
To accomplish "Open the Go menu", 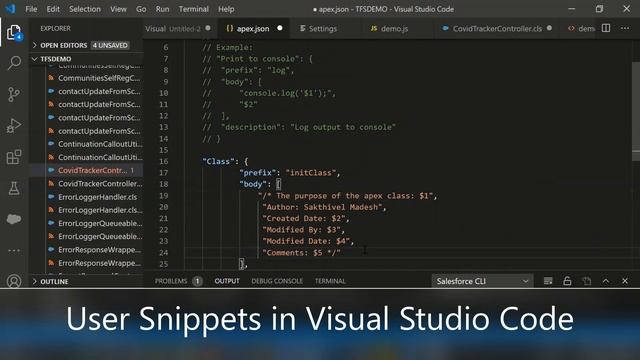I will (141, 9).
